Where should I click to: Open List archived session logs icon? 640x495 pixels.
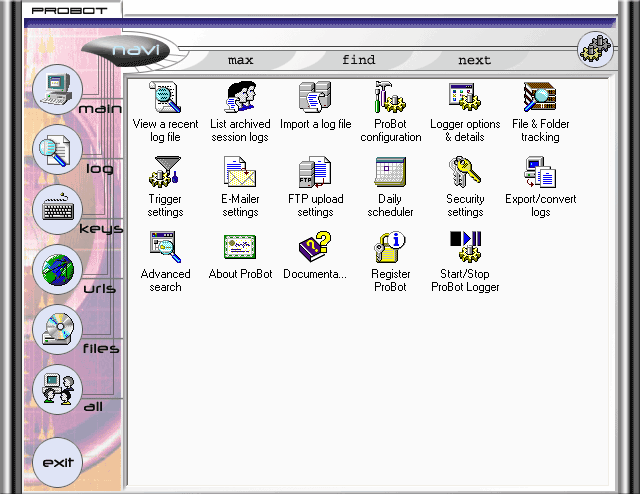[240, 97]
